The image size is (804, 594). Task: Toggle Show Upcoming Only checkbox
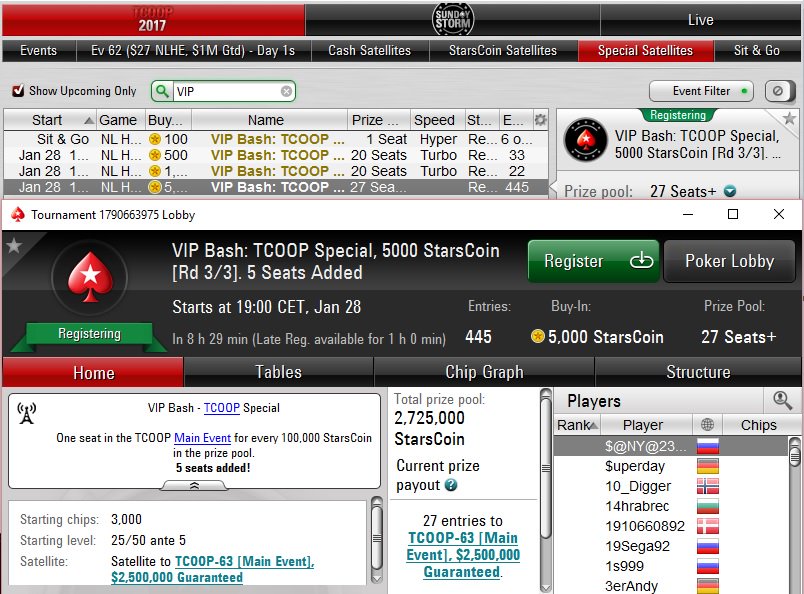[x=18, y=91]
